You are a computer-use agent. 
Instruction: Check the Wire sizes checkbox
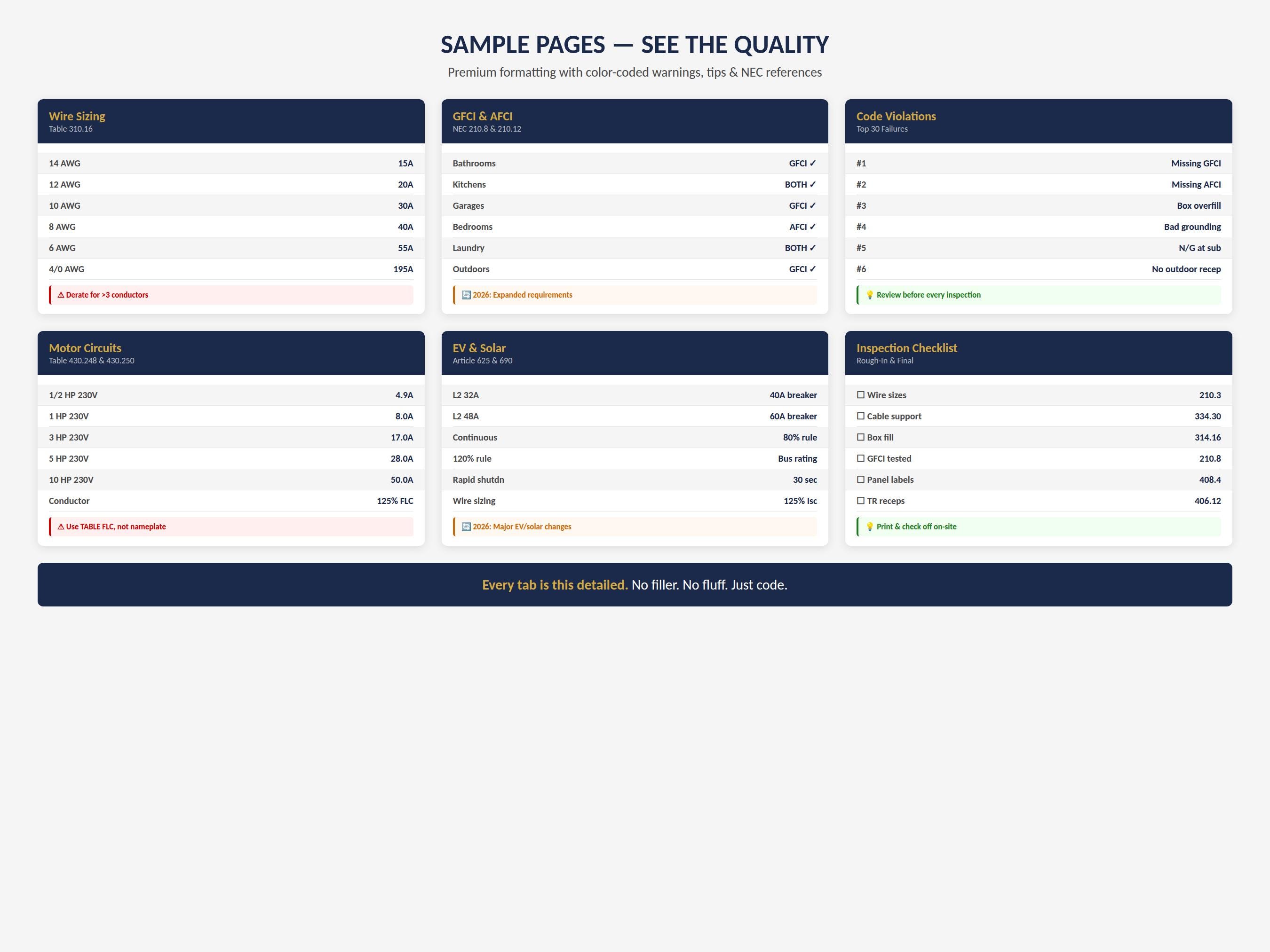click(861, 395)
